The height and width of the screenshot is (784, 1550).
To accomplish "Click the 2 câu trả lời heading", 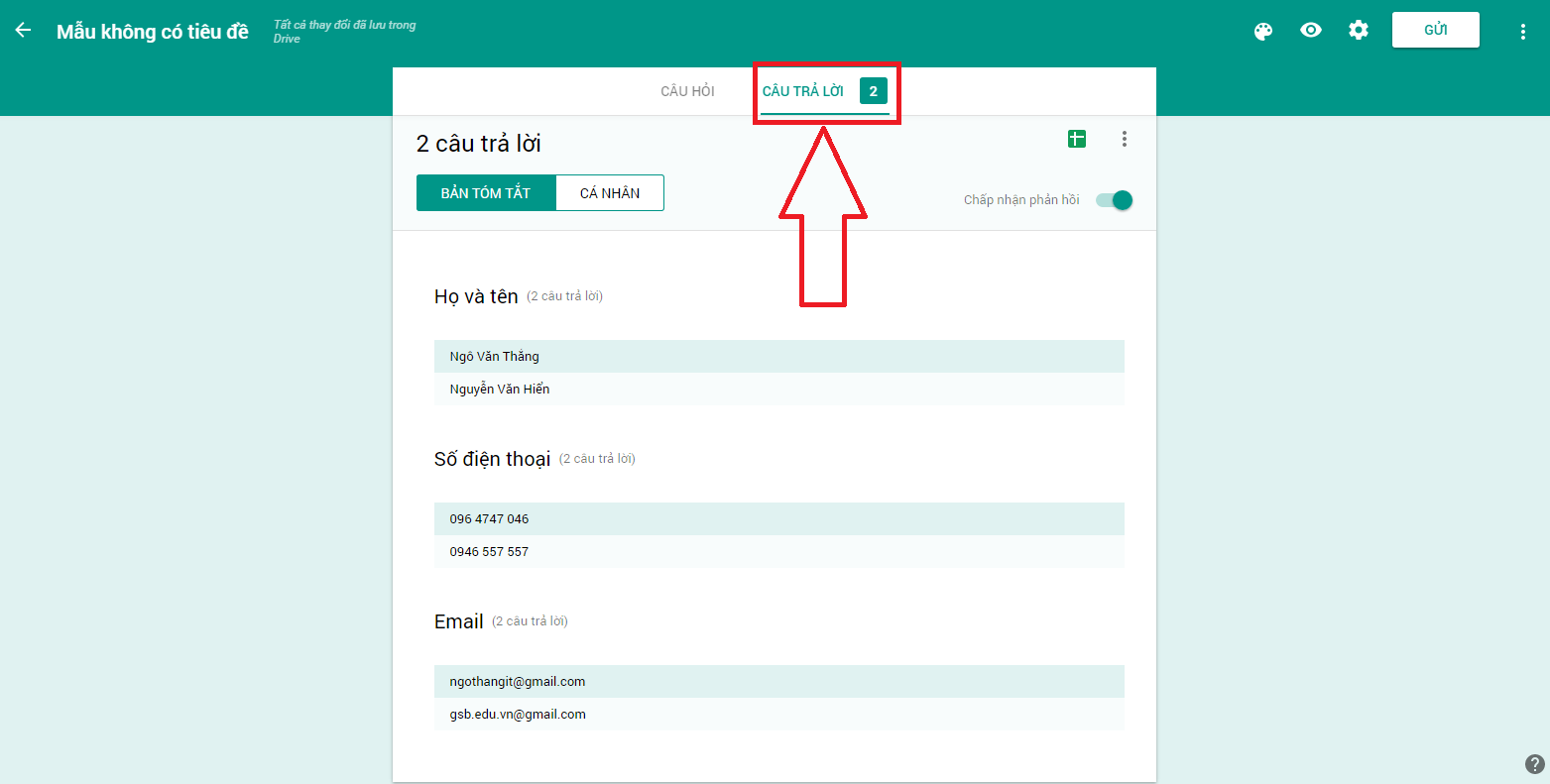I will pyautogui.click(x=479, y=144).
